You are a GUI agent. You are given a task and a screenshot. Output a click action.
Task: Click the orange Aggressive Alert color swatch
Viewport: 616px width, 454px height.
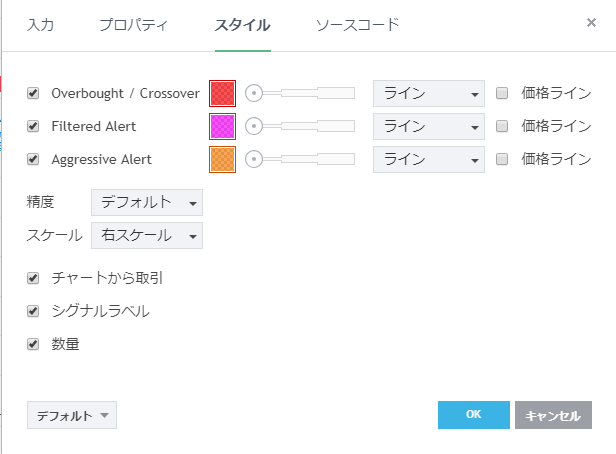[222, 159]
